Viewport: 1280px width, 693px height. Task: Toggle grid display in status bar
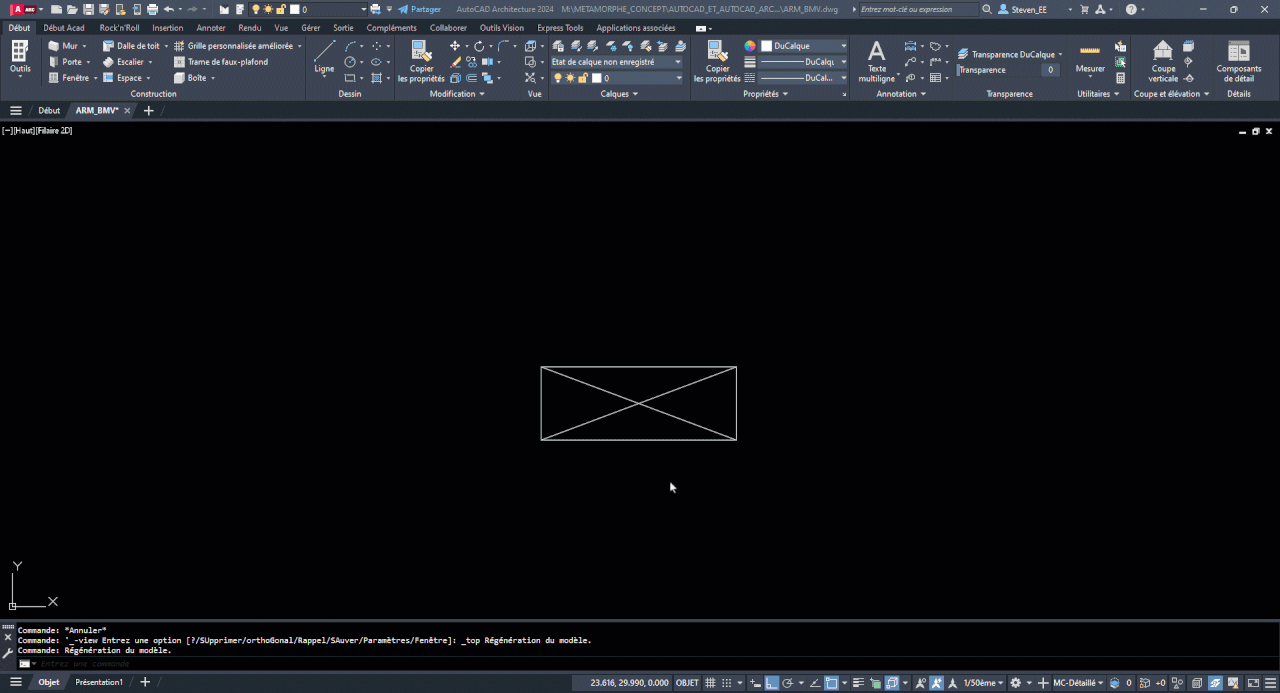(x=710, y=683)
